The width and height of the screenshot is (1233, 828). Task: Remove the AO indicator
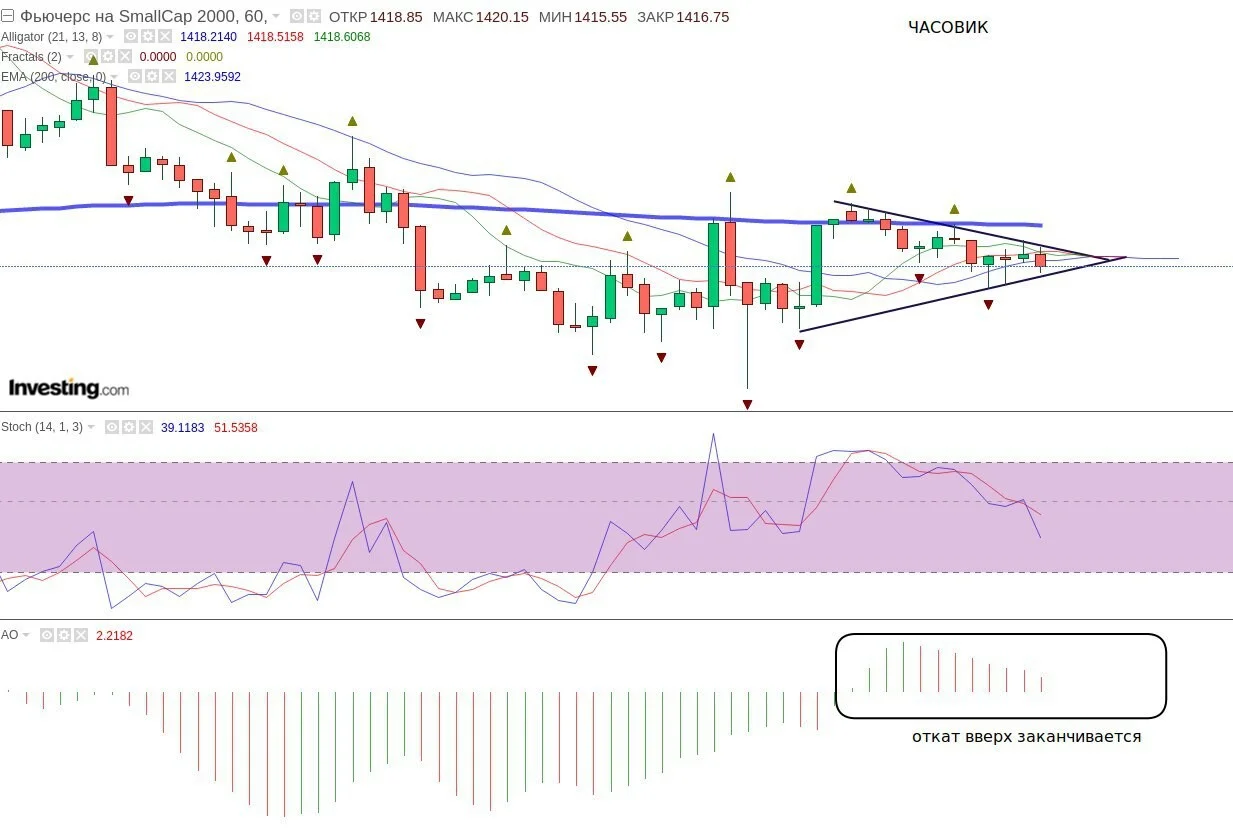80,635
